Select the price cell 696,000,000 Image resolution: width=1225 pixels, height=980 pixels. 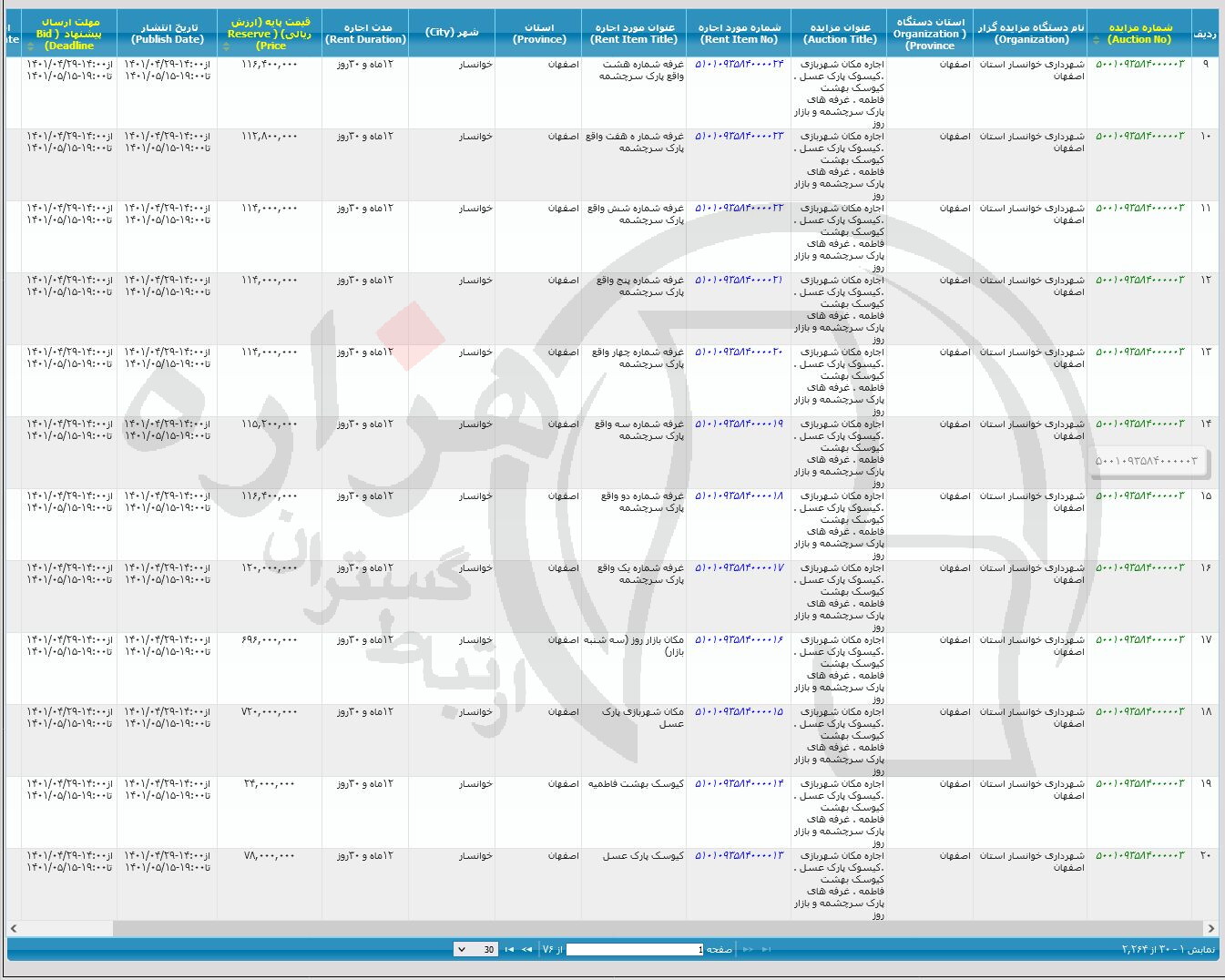[x=270, y=640]
